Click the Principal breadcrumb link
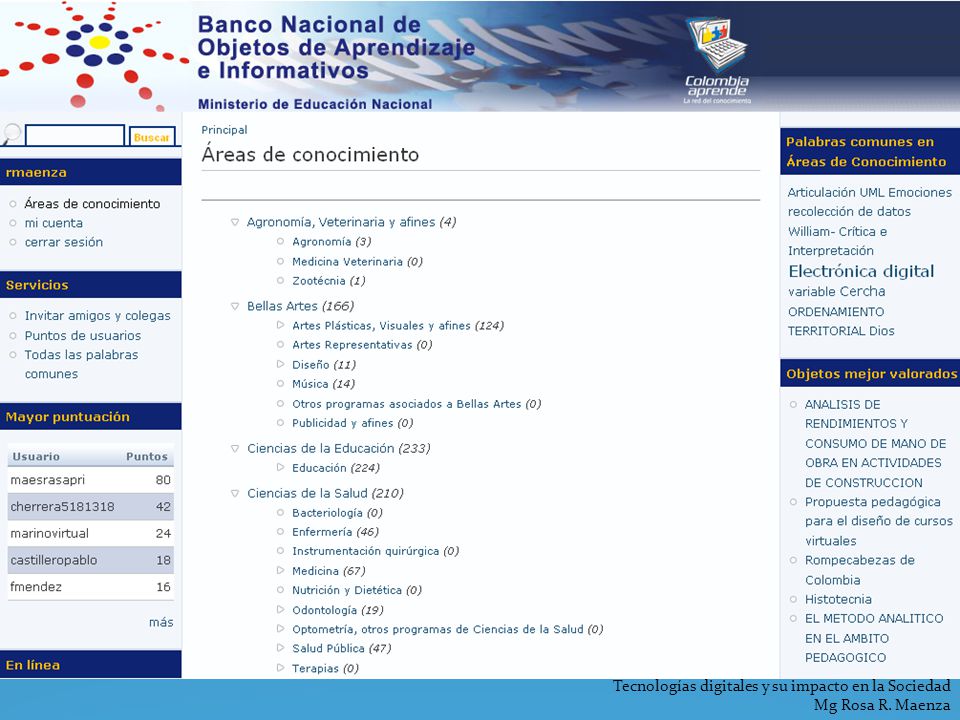Viewport: 960px width, 720px height. pos(224,130)
